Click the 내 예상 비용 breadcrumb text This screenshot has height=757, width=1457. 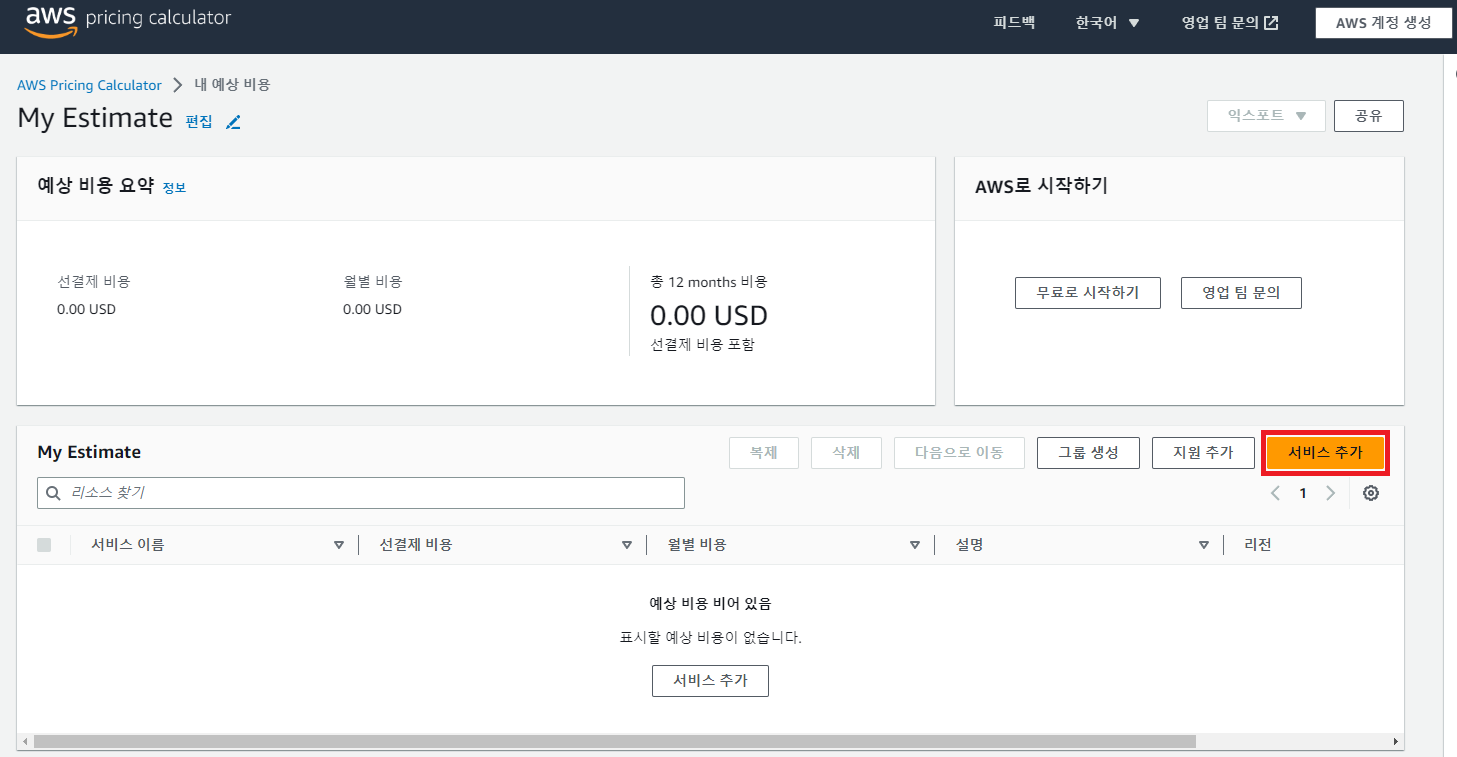pyautogui.click(x=232, y=85)
